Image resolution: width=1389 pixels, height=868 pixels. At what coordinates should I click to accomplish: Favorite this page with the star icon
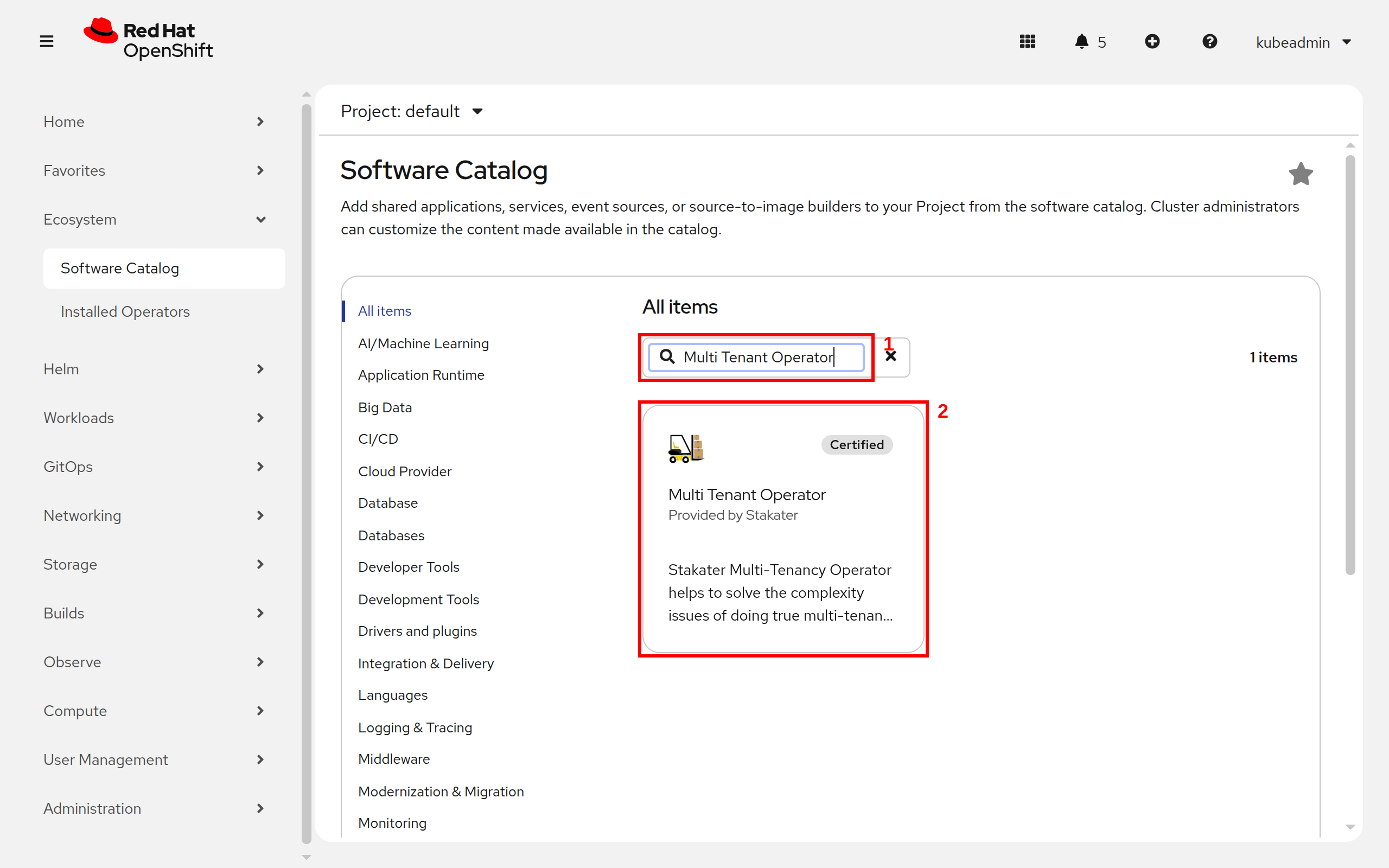tap(1301, 174)
